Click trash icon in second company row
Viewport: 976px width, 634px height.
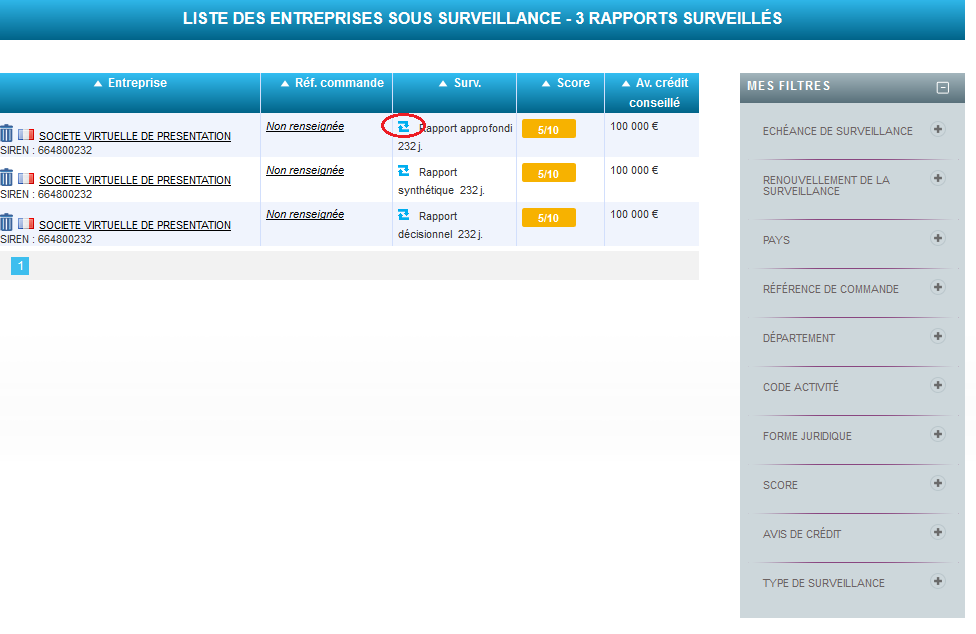7,177
